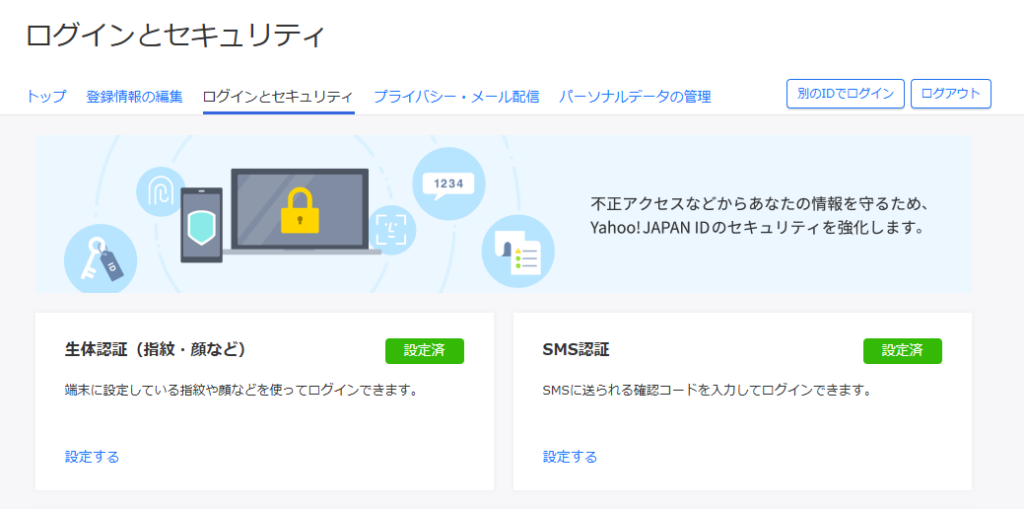Click the 生体認証（指紋・顔など） heading
Viewport: 1024px width, 509px height.
pos(155,350)
